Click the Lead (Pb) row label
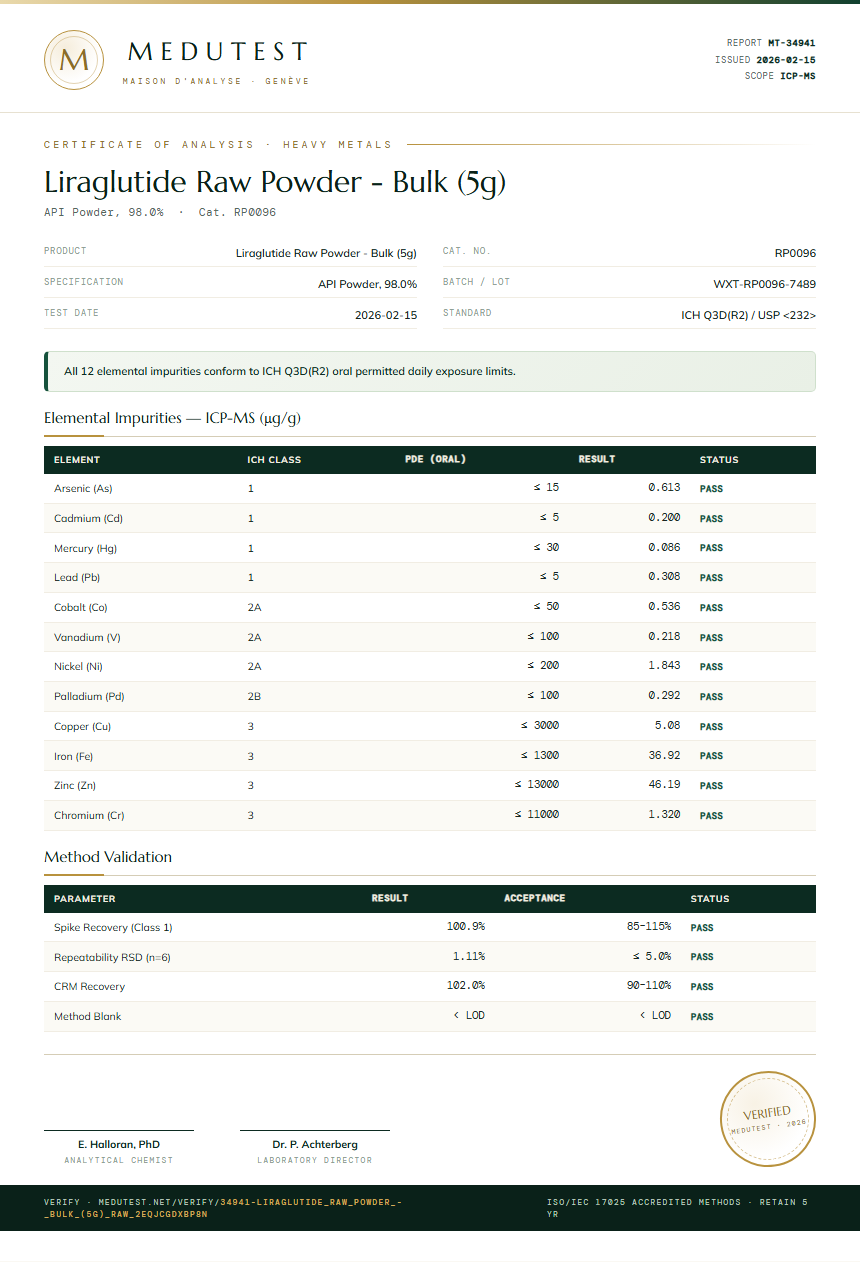The height and width of the screenshot is (1262, 860). [77, 578]
